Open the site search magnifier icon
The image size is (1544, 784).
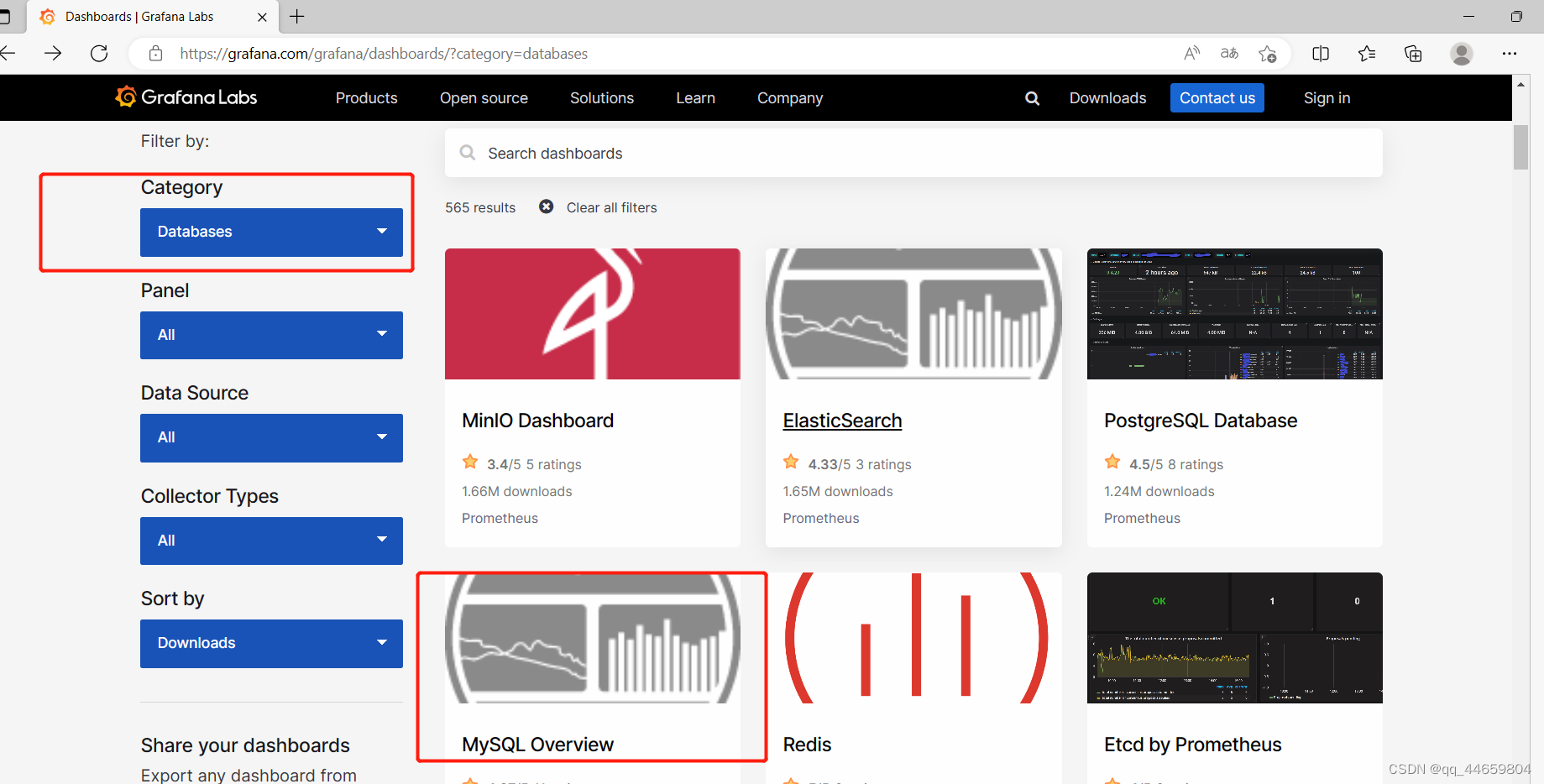pyautogui.click(x=1032, y=98)
